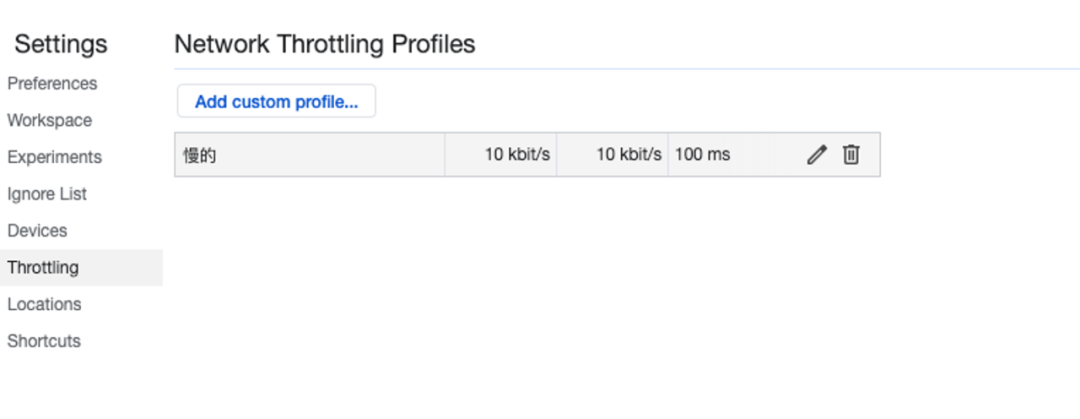Click the divider line under the heading
This screenshot has width=1080, height=419.
click(x=600, y=69)
